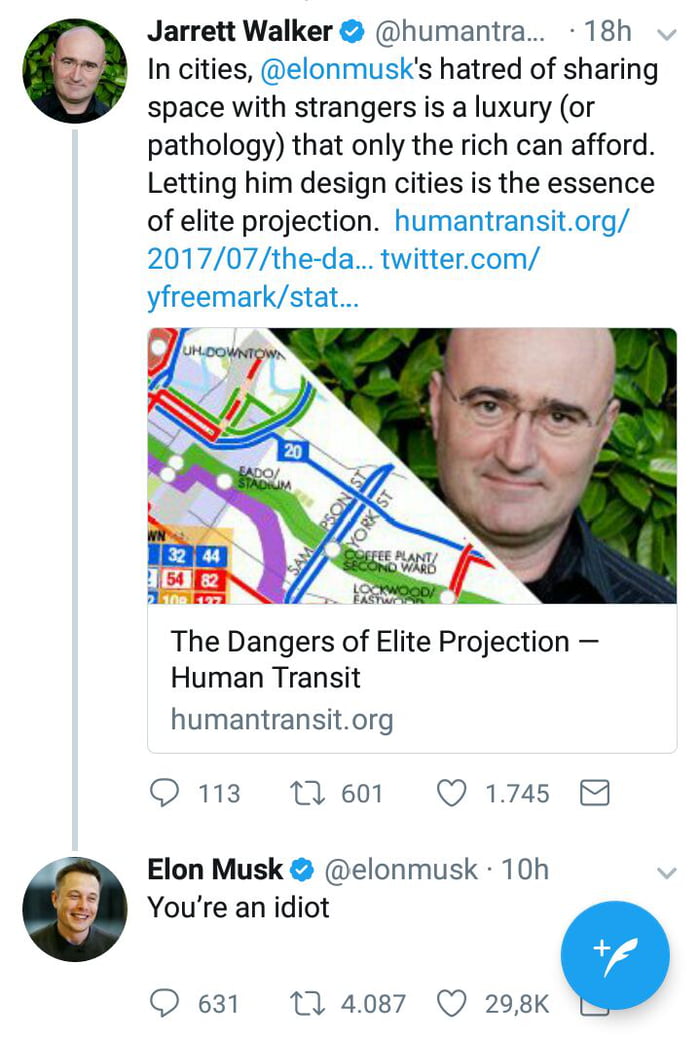Like Elon Musk's reply tweet
The width and height of the screenshot is (700, 1039).
pos(453,1003)
